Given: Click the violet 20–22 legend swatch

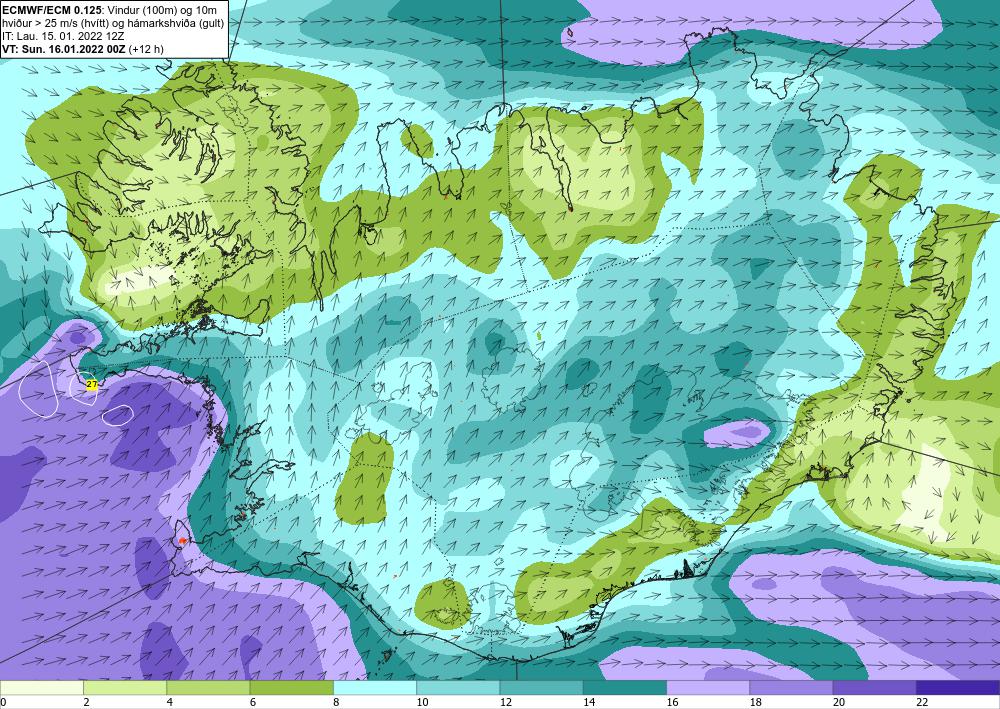Looking at the screenshot, I should tap(875, 688).
